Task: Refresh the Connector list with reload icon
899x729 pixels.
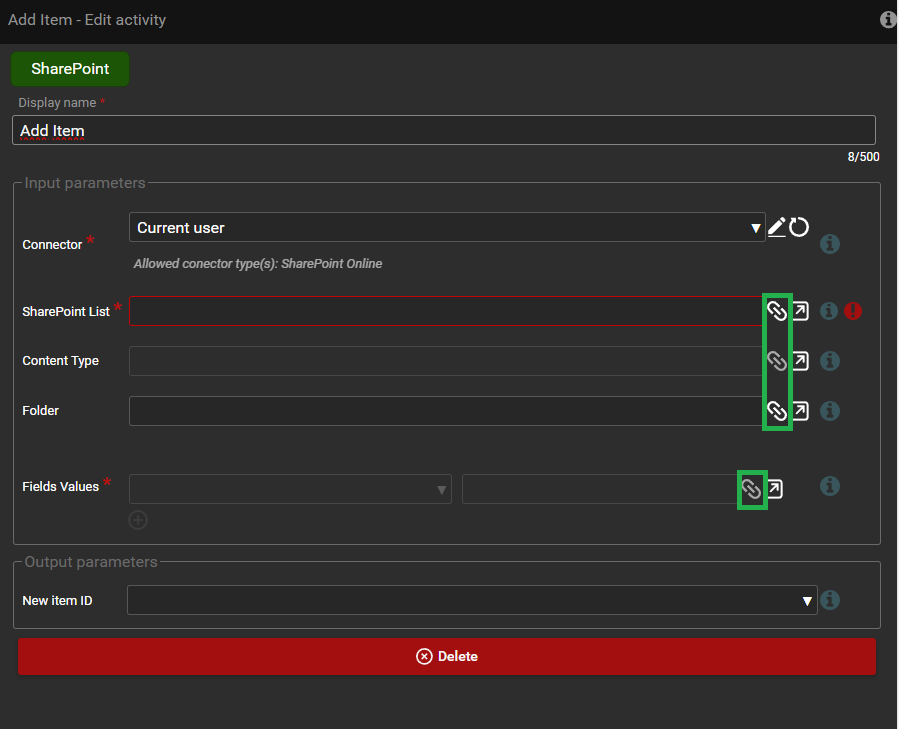Action: [x=799, y=228]
